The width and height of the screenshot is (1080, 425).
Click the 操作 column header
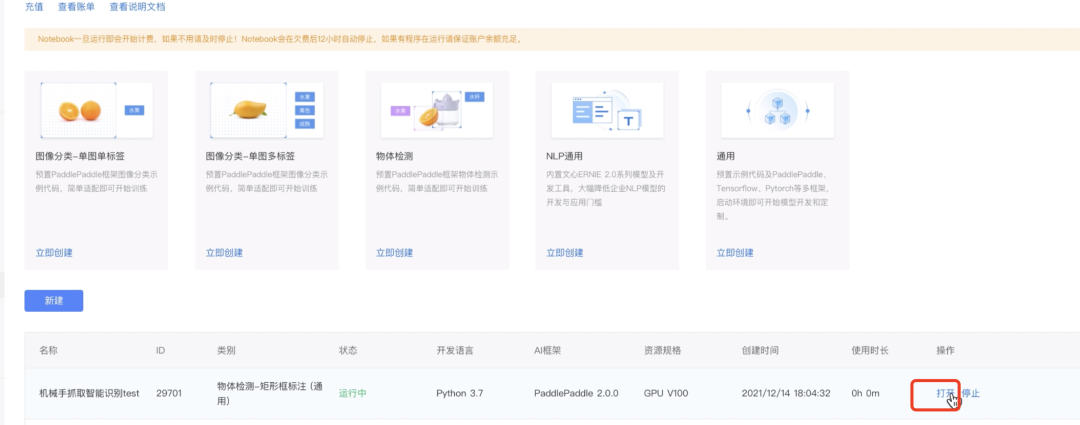(946, 351)
